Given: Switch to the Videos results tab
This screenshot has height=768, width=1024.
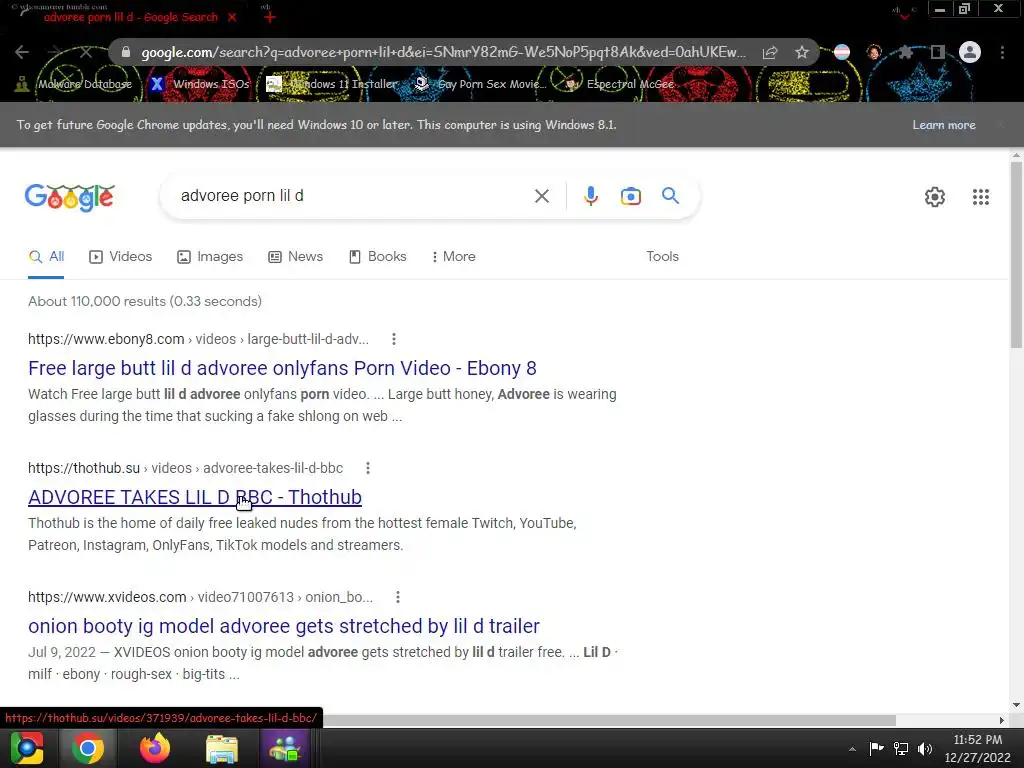Looking at the screenshot, I should (x=121, y=257).
